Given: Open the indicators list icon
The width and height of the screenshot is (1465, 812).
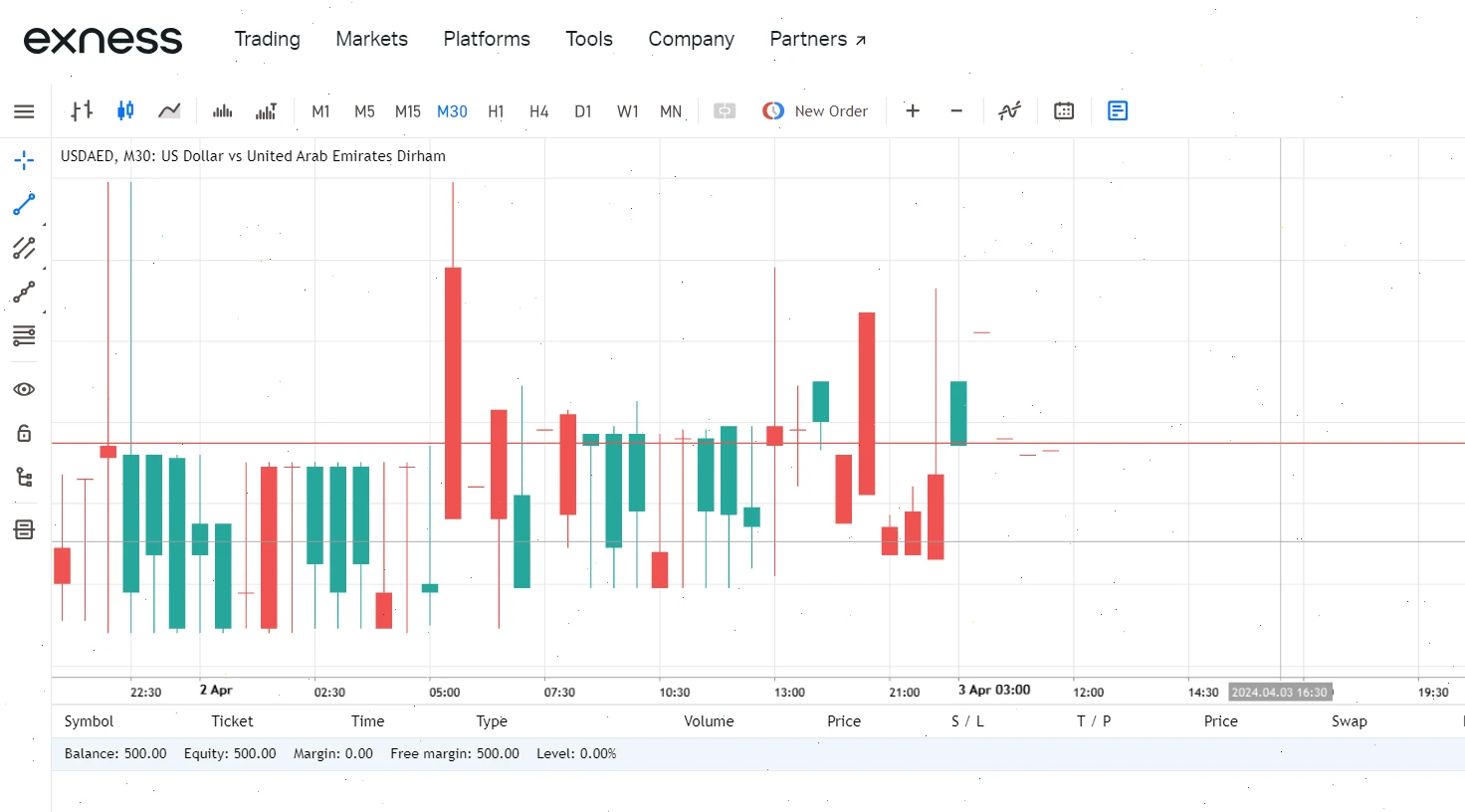Looking at the screenshot, I should click(x=1010, y=110).
